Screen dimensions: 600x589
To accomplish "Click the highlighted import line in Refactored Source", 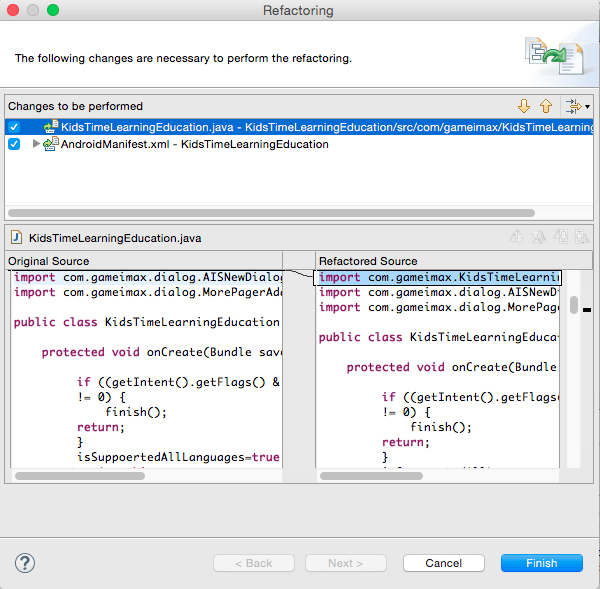I will (x=437, y=277).
